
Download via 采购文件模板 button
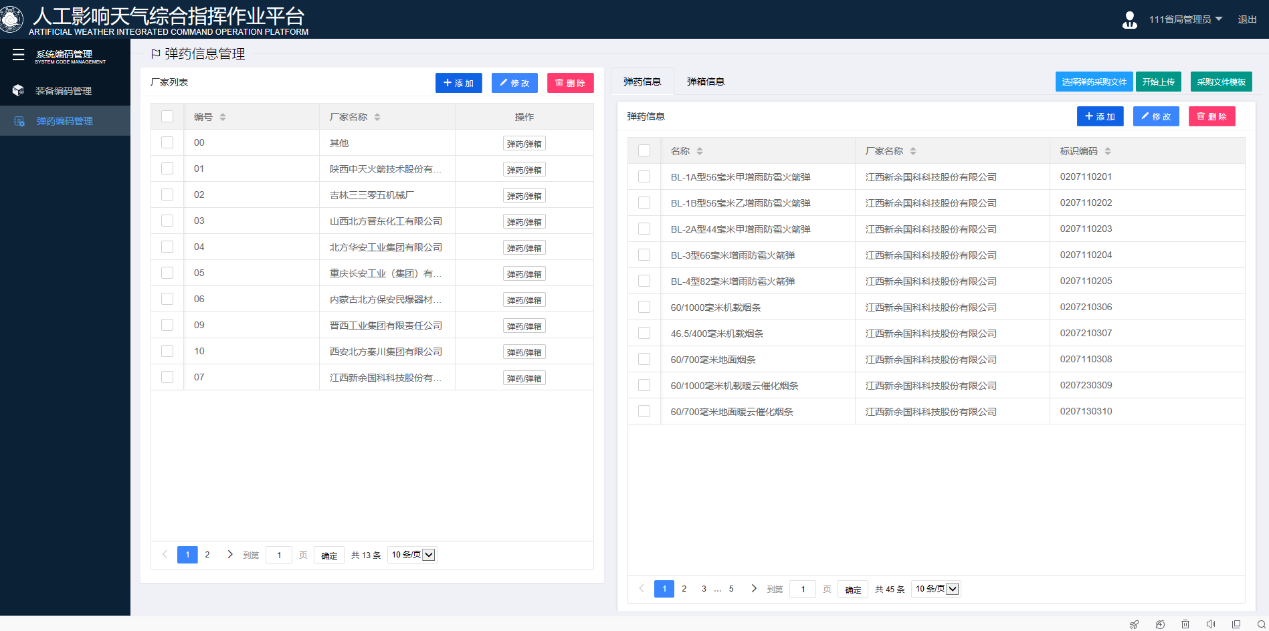[x=1221, y=81]
